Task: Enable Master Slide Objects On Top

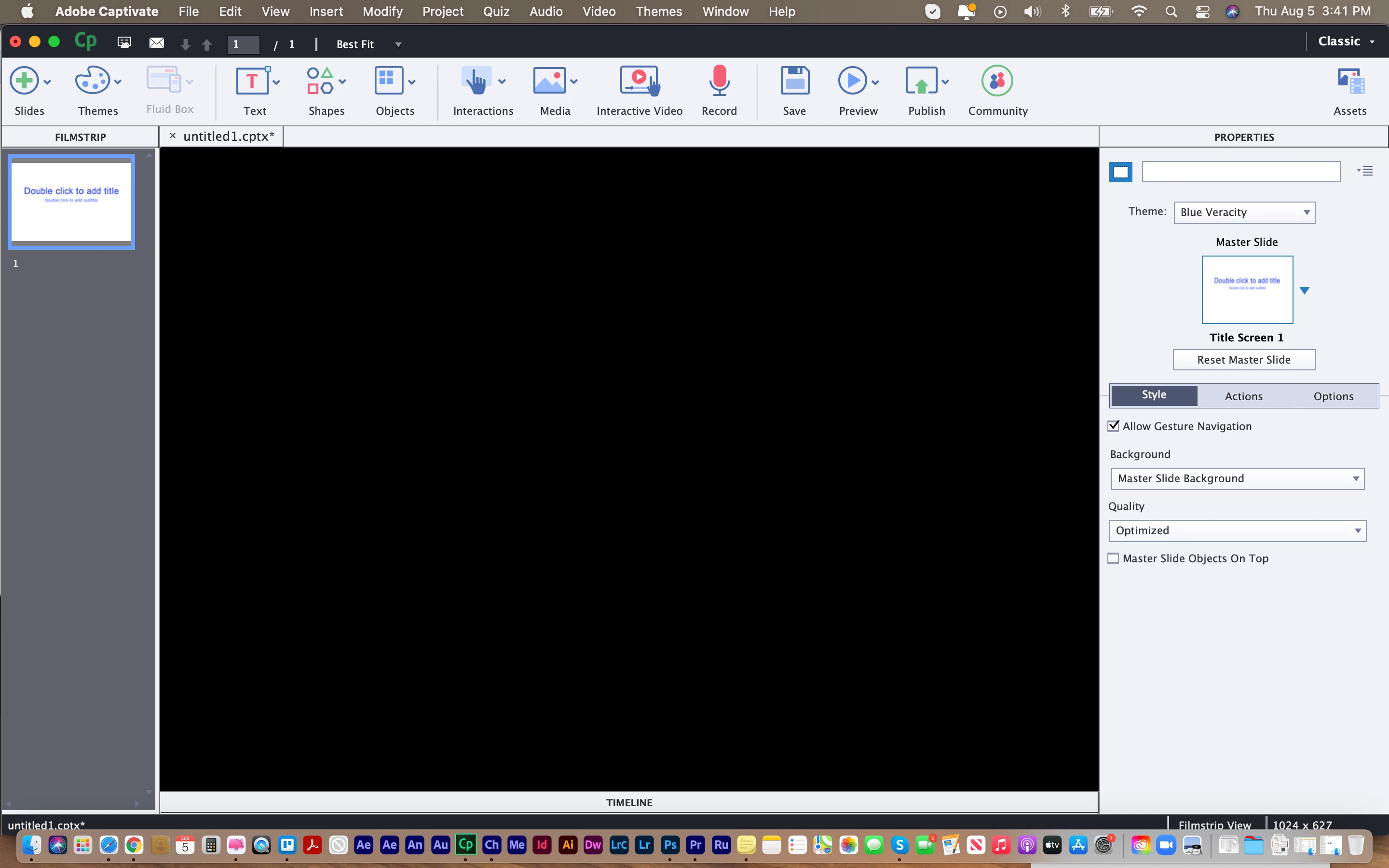Action: tap(1114, 558)
